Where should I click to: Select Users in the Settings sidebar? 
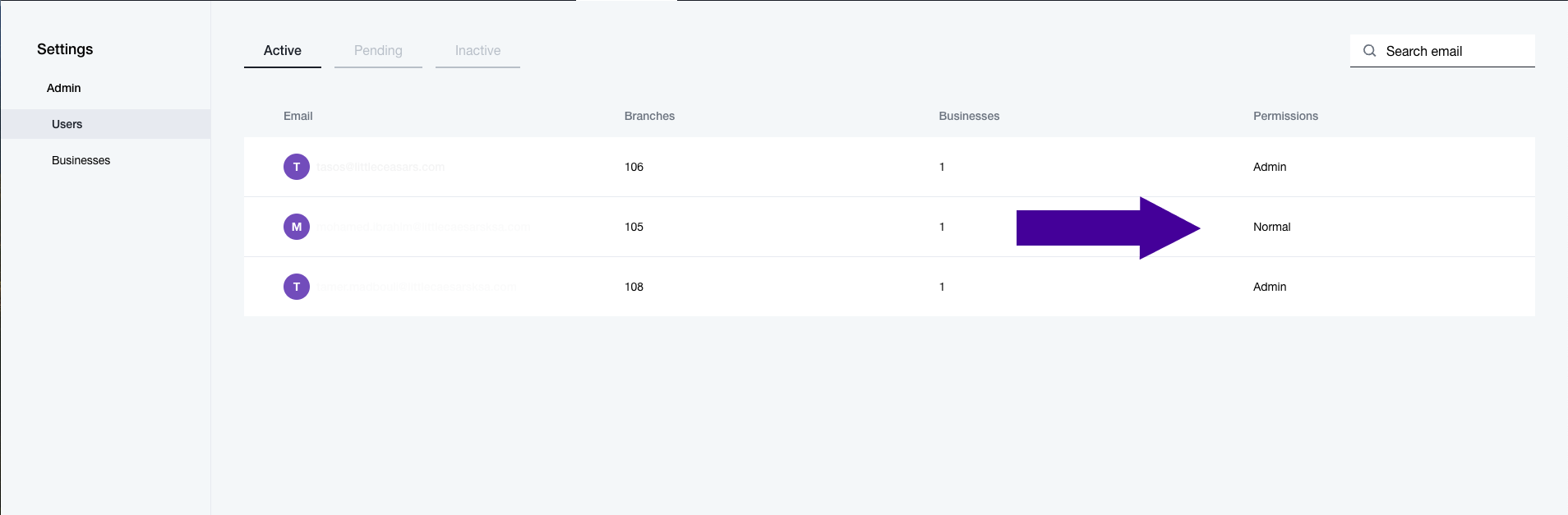tap(66, 124)
